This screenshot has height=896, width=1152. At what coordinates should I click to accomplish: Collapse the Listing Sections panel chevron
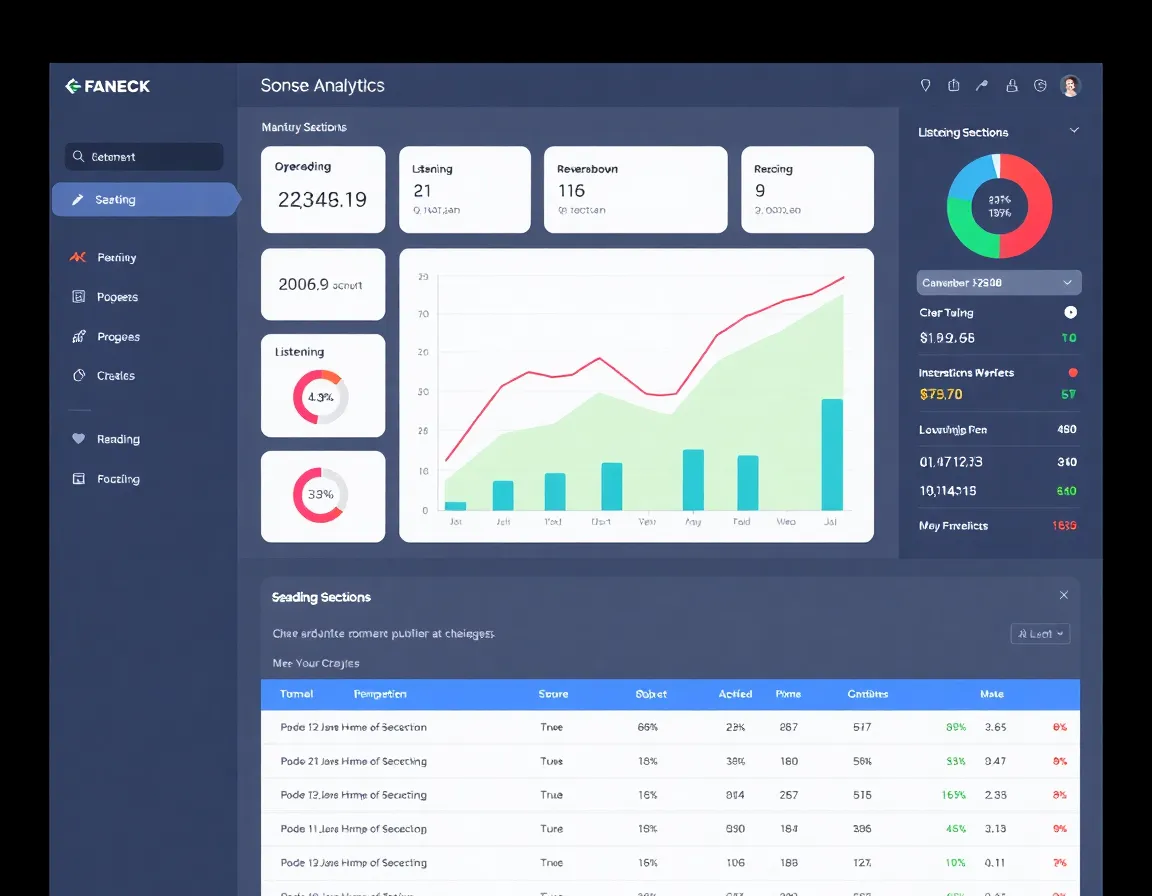coord(1074,130)
